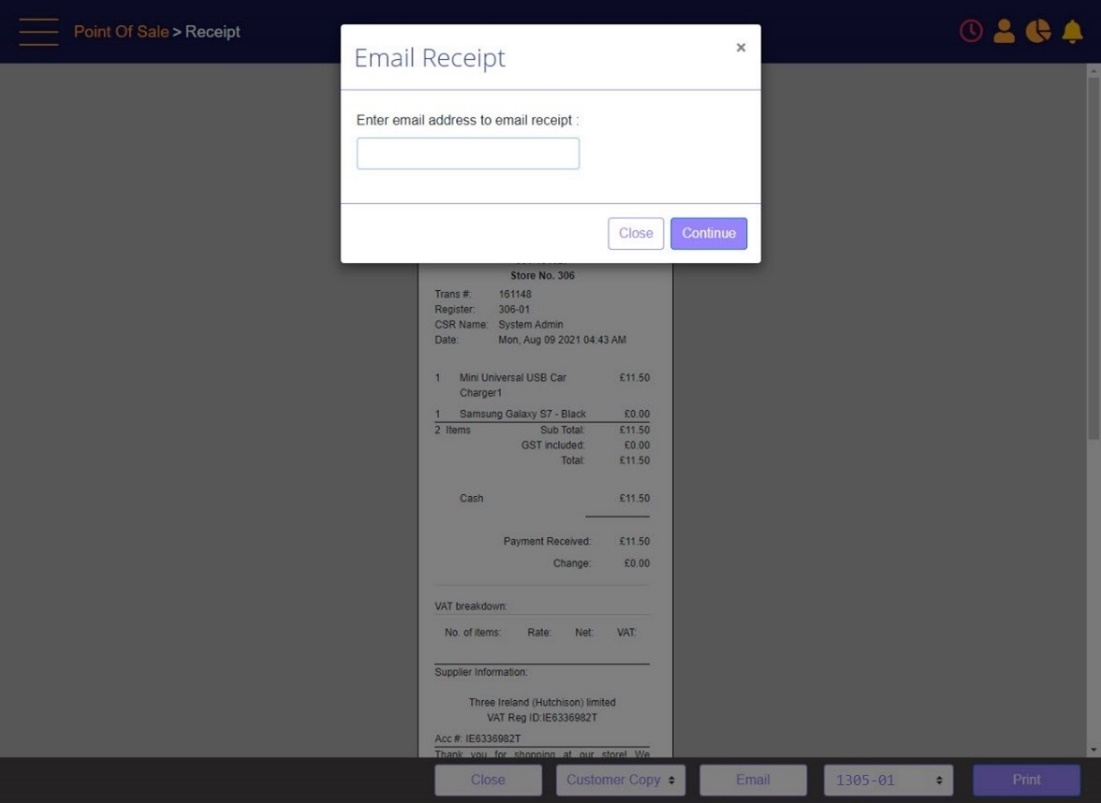Image resolution: width=1101 pixels, height=803 pixels.
Task: Click Continue to send email receipt
Action: 708,233
